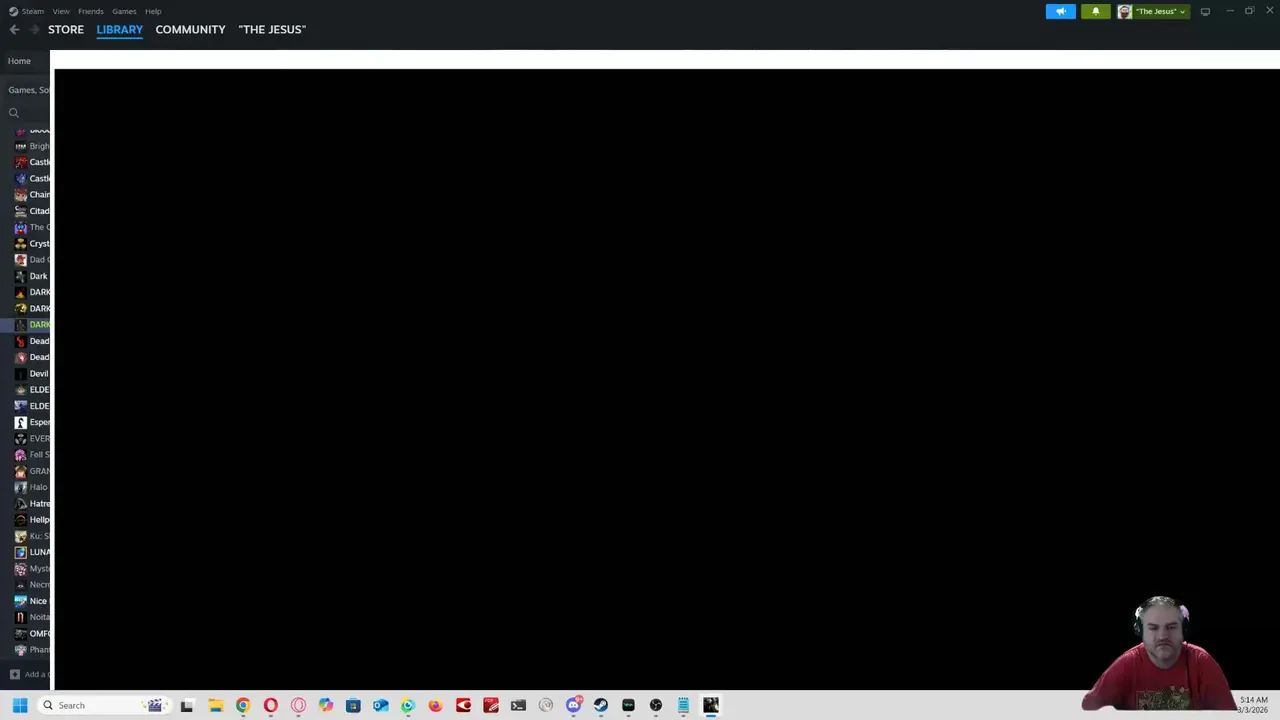Open the Steam icon in taskbar
The width and height of the screenshot is (1280, 720).
pos(600,705)
